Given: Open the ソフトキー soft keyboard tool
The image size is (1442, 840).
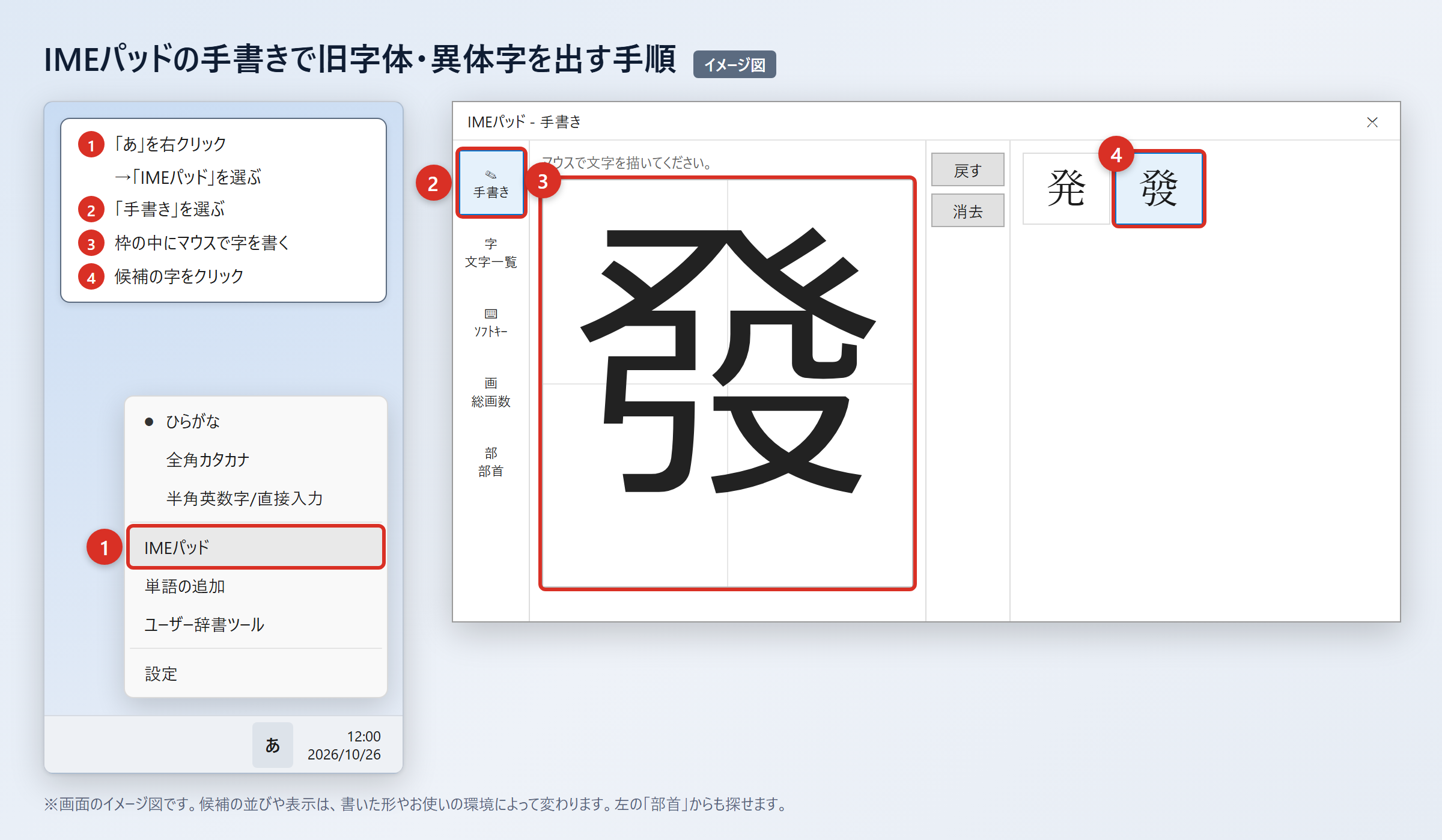Looking at the screenshot, I should click(x=491, y=323).
